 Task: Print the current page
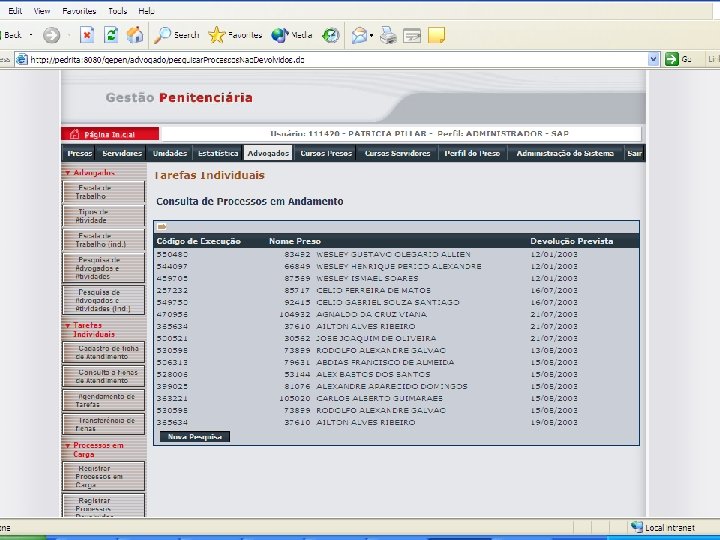coord(388,35)
